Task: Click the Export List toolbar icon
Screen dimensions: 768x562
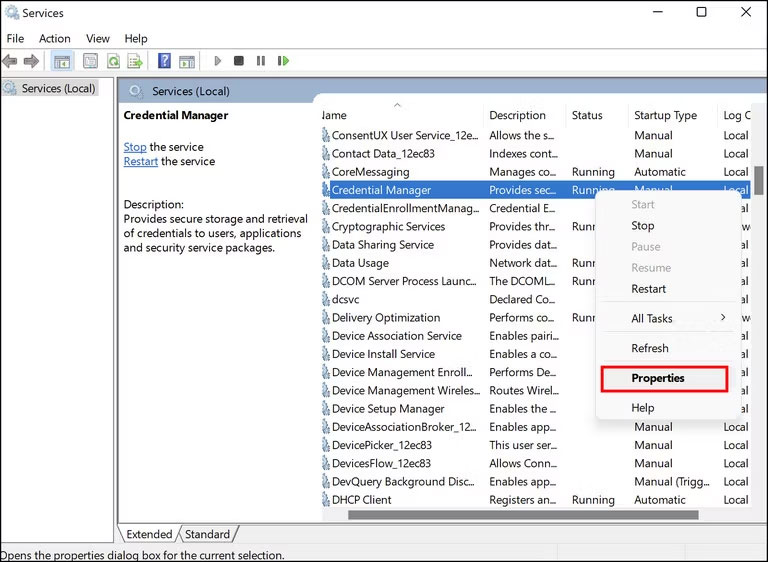Action: 135,61
